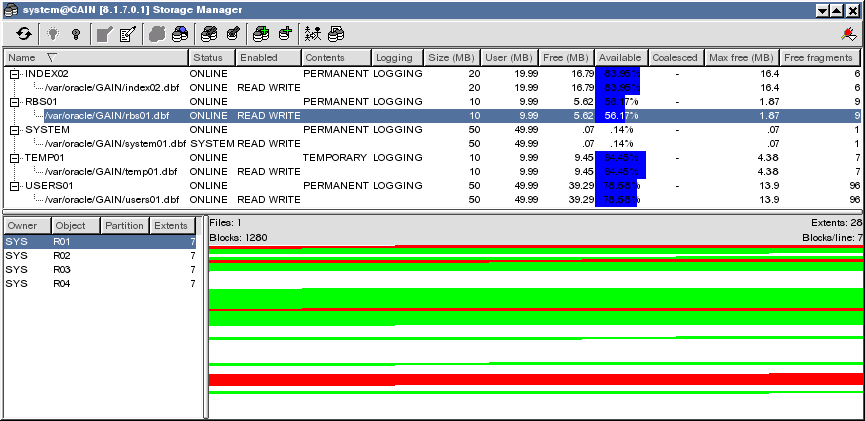Click the edit pencil-and-paper toolbar icon

(x=128, y=34)
